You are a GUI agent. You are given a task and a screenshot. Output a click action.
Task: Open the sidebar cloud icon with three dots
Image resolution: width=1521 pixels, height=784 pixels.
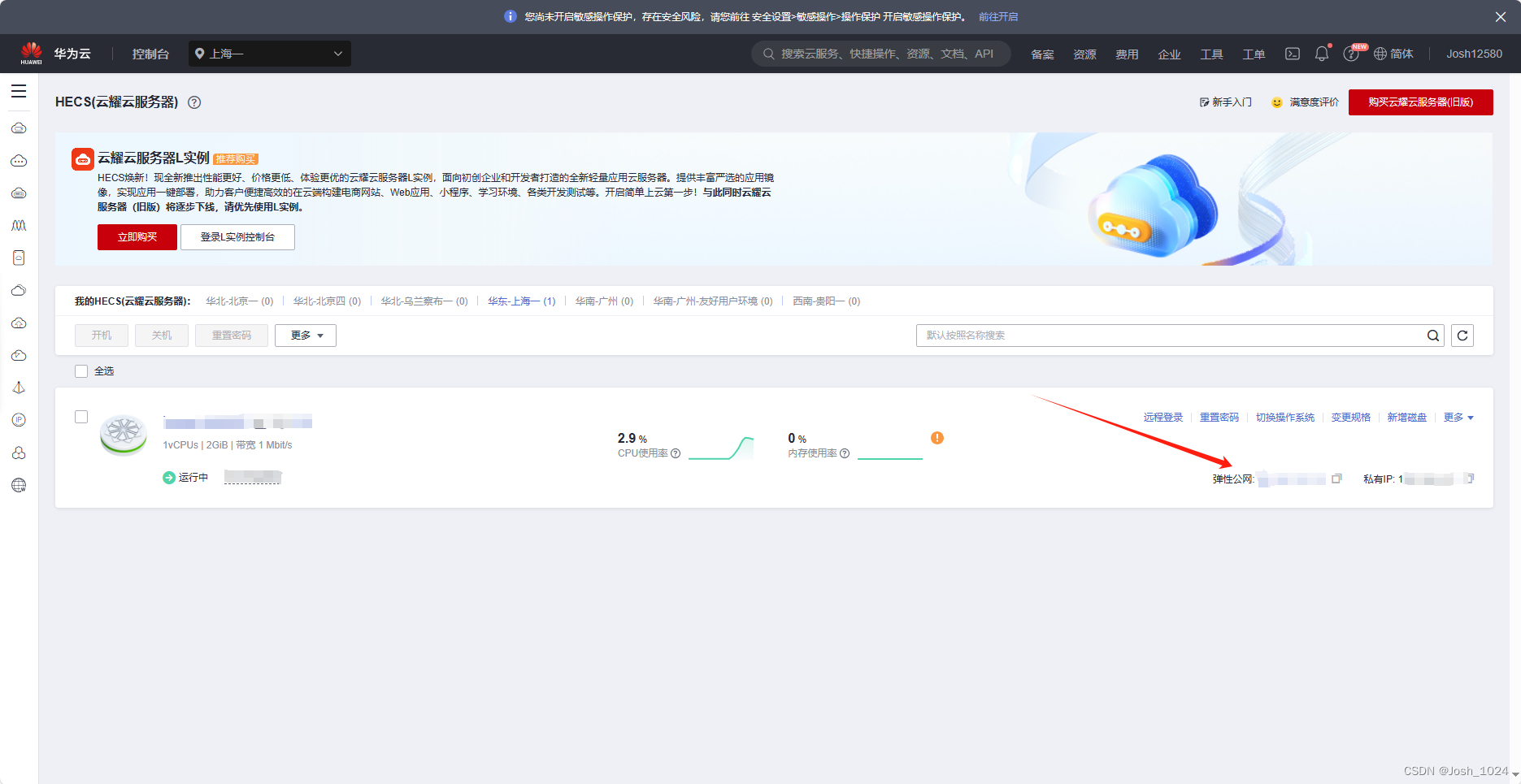click(19, 161)
